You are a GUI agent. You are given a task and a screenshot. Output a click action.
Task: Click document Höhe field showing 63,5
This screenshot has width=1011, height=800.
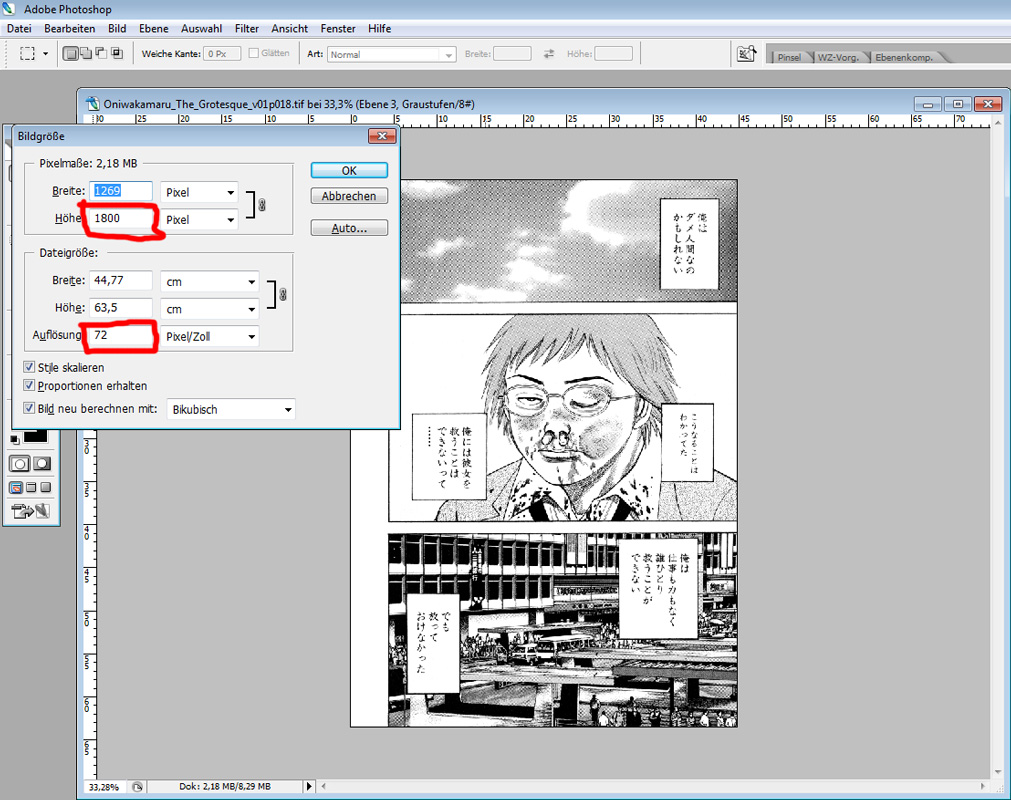[x=121, y=307]
